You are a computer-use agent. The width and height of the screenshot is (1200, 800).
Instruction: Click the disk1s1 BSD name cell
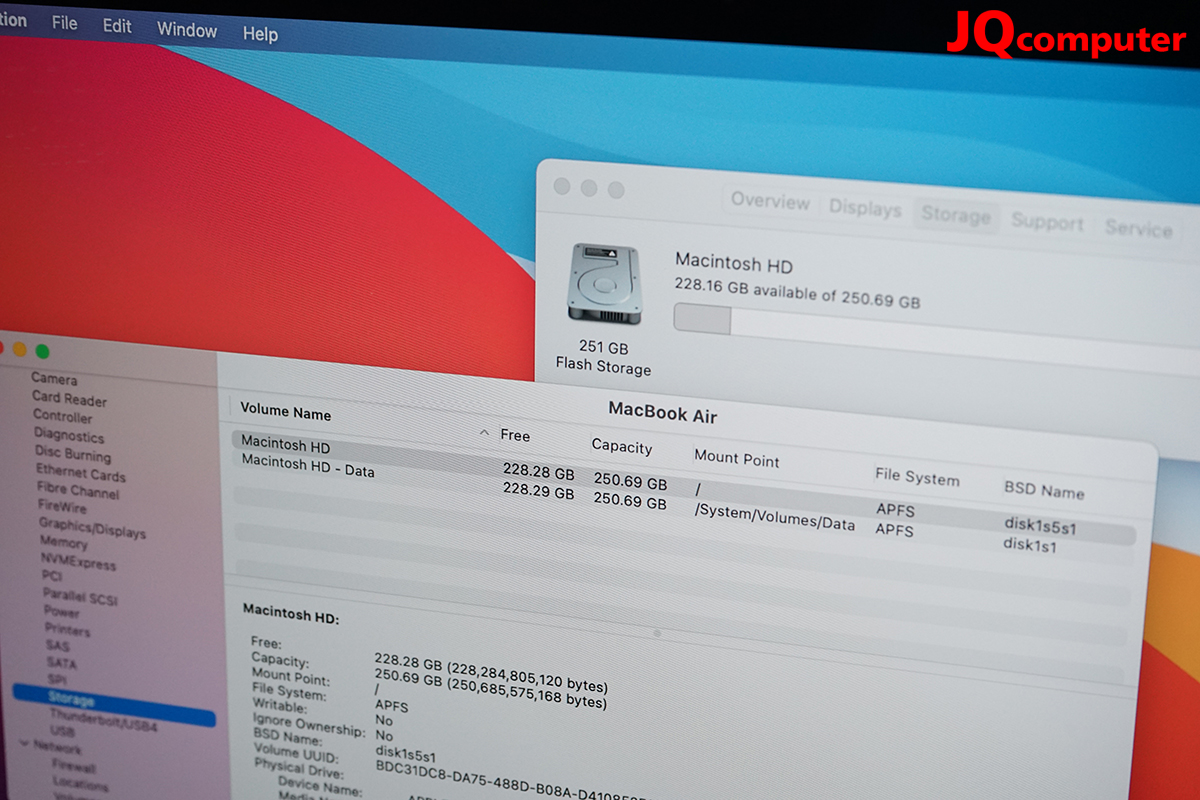[1030, 545]
